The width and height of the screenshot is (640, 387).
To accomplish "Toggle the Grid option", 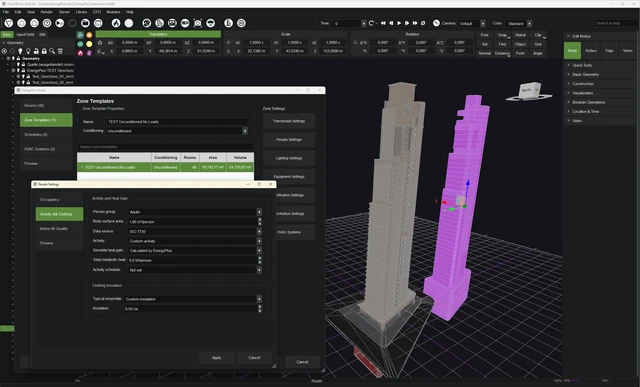I will 538,44.
